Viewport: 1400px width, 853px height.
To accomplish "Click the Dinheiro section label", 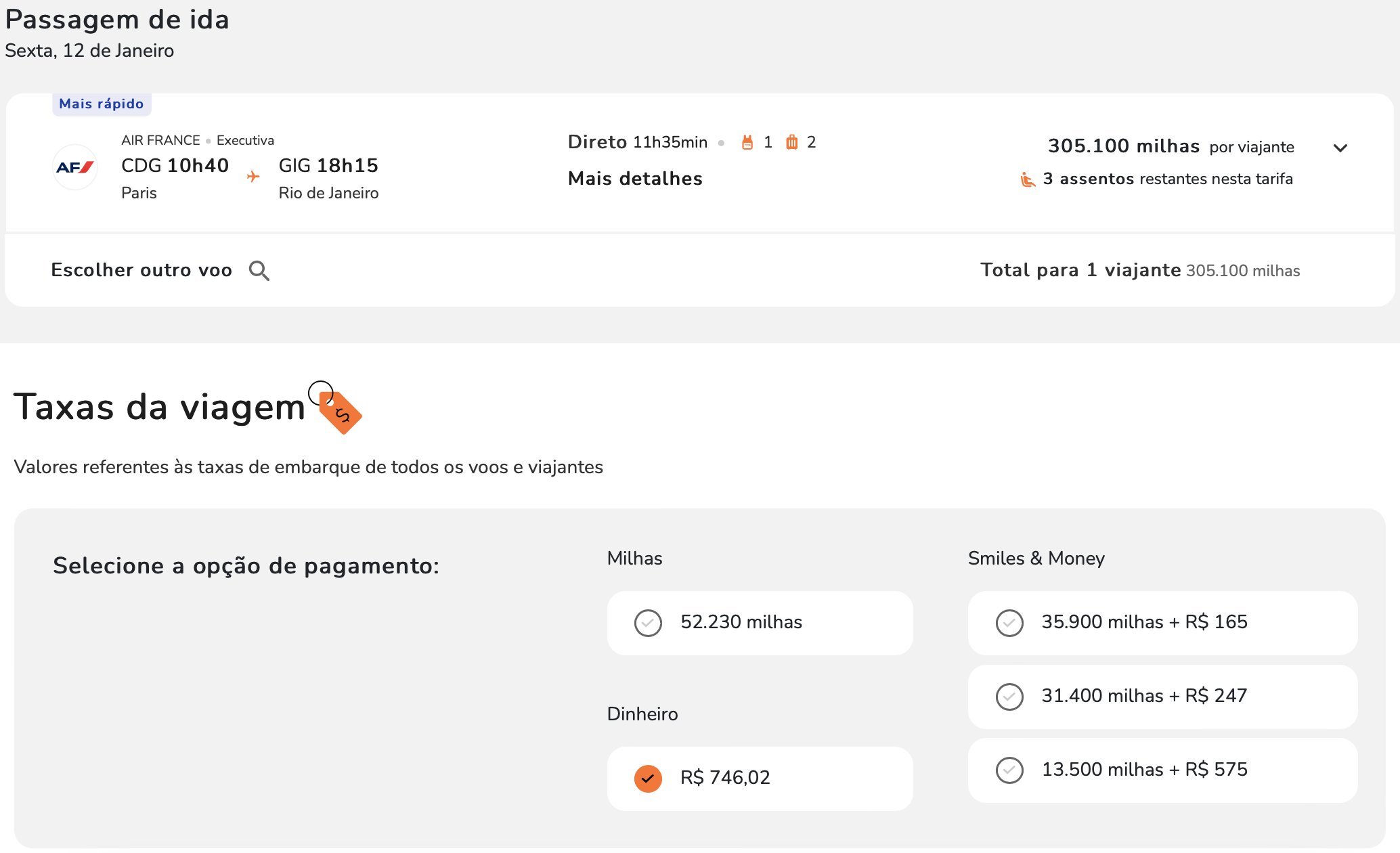I will pyautogui.click(x=642, y=714).
